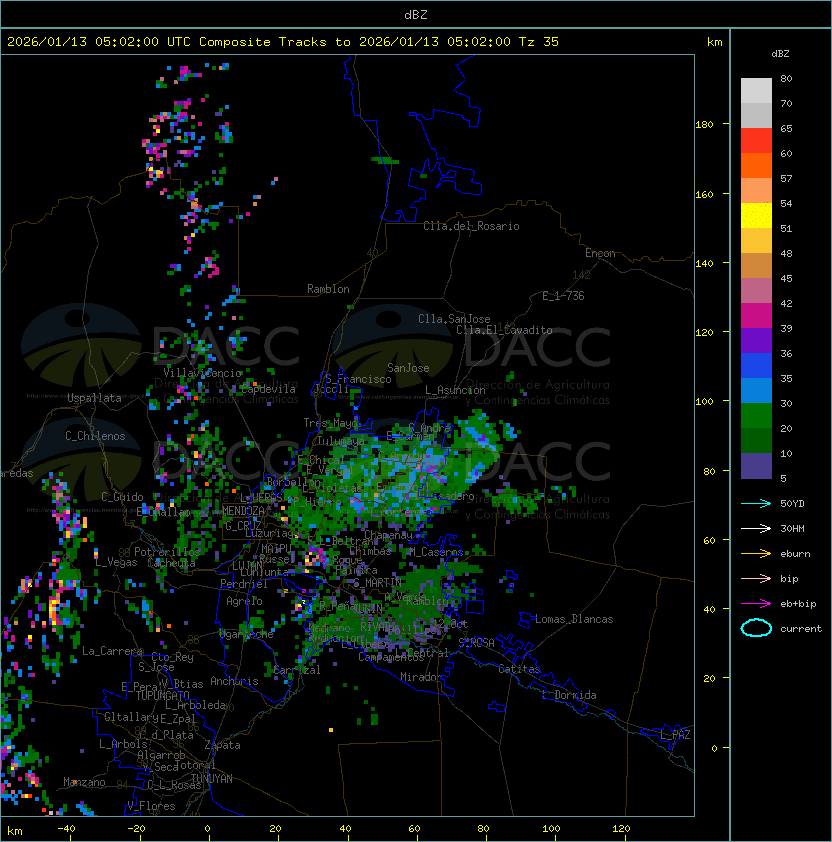Click the 180 tick on the right km axis
The image size is (832, 842).
[704, 125]
